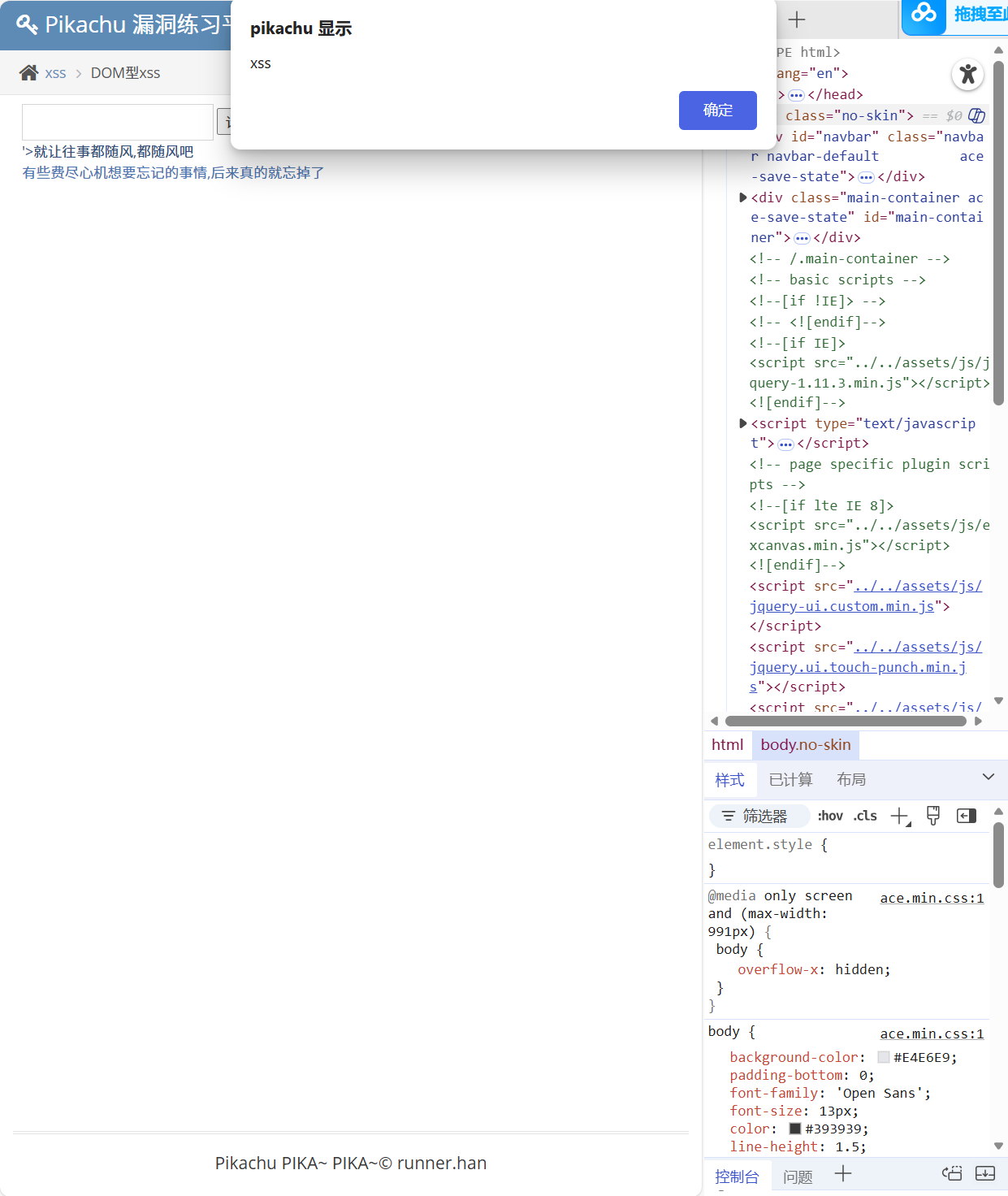Open color #393939 swatch picker

pyautogui.click(x=795, y=1129)
